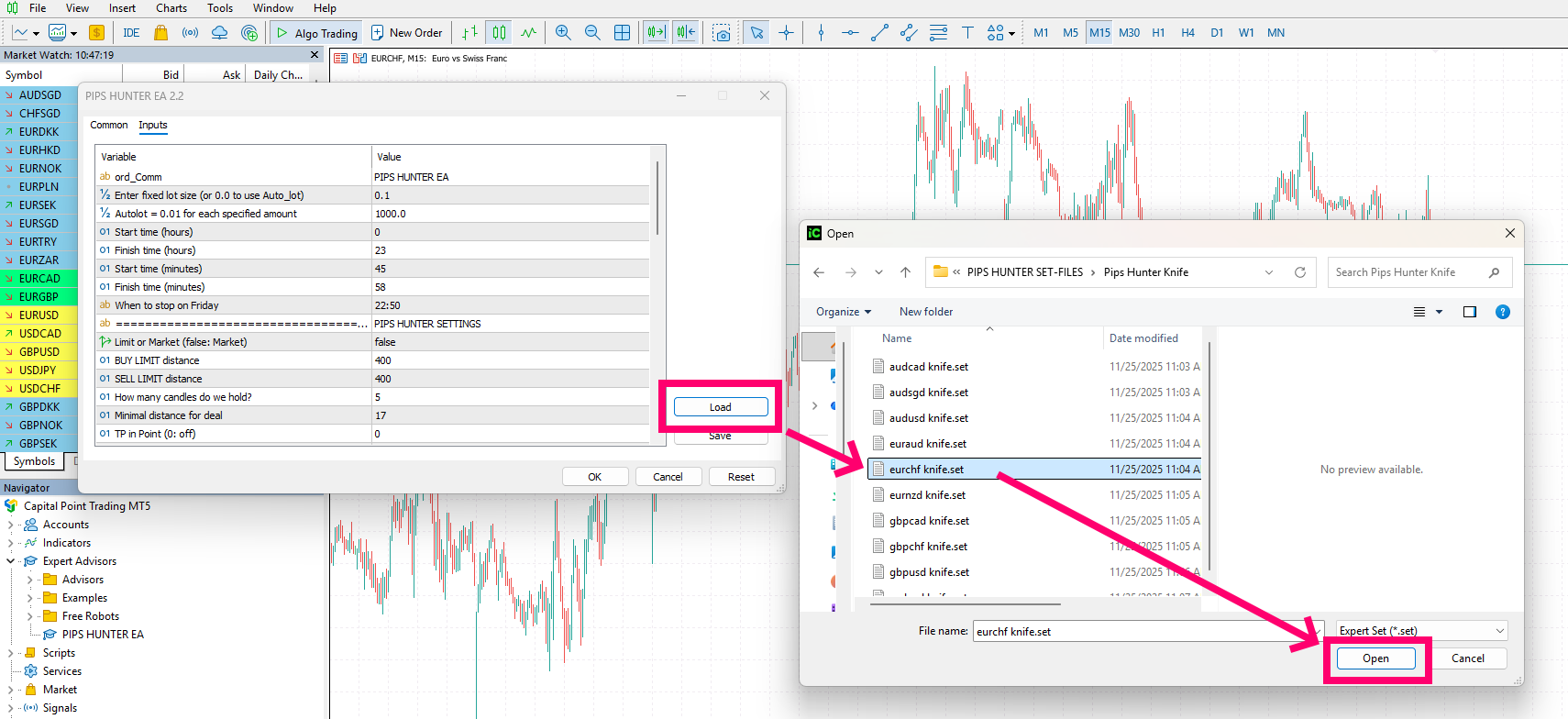
Task: Select M30 timeframe
Action: coord(1129,33)
